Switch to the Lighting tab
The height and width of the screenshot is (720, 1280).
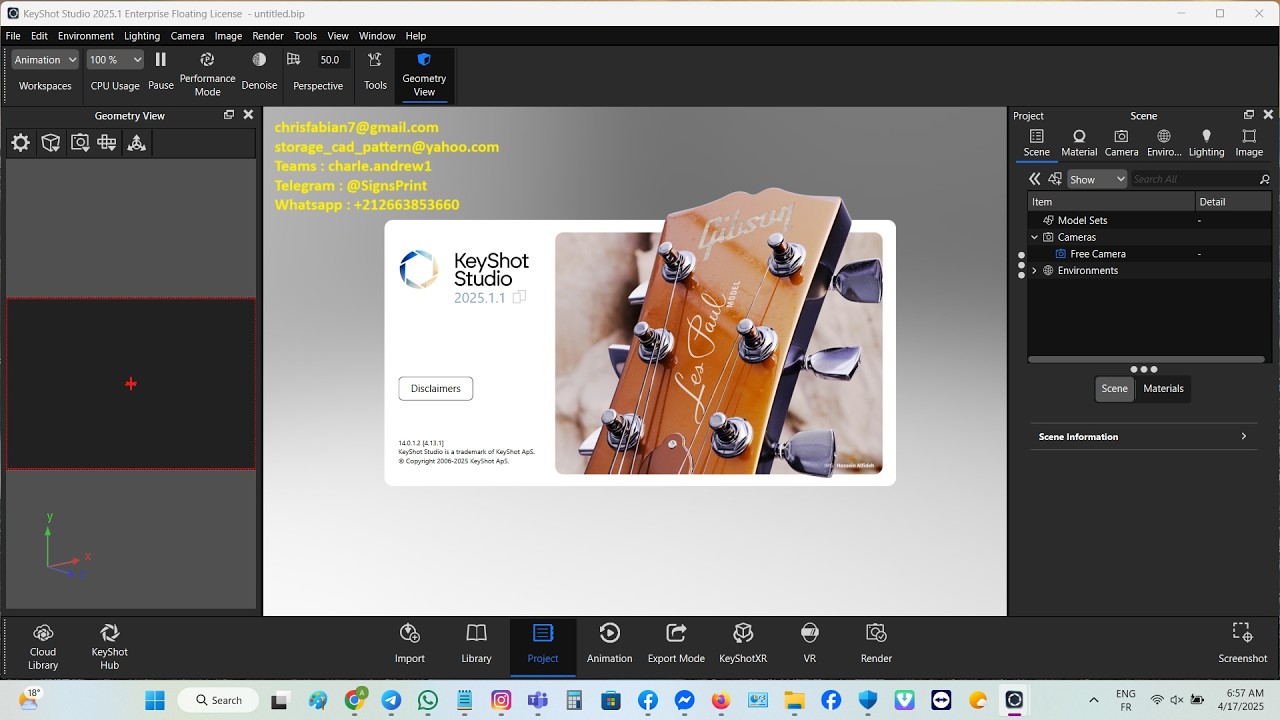tap(1206, 143)
